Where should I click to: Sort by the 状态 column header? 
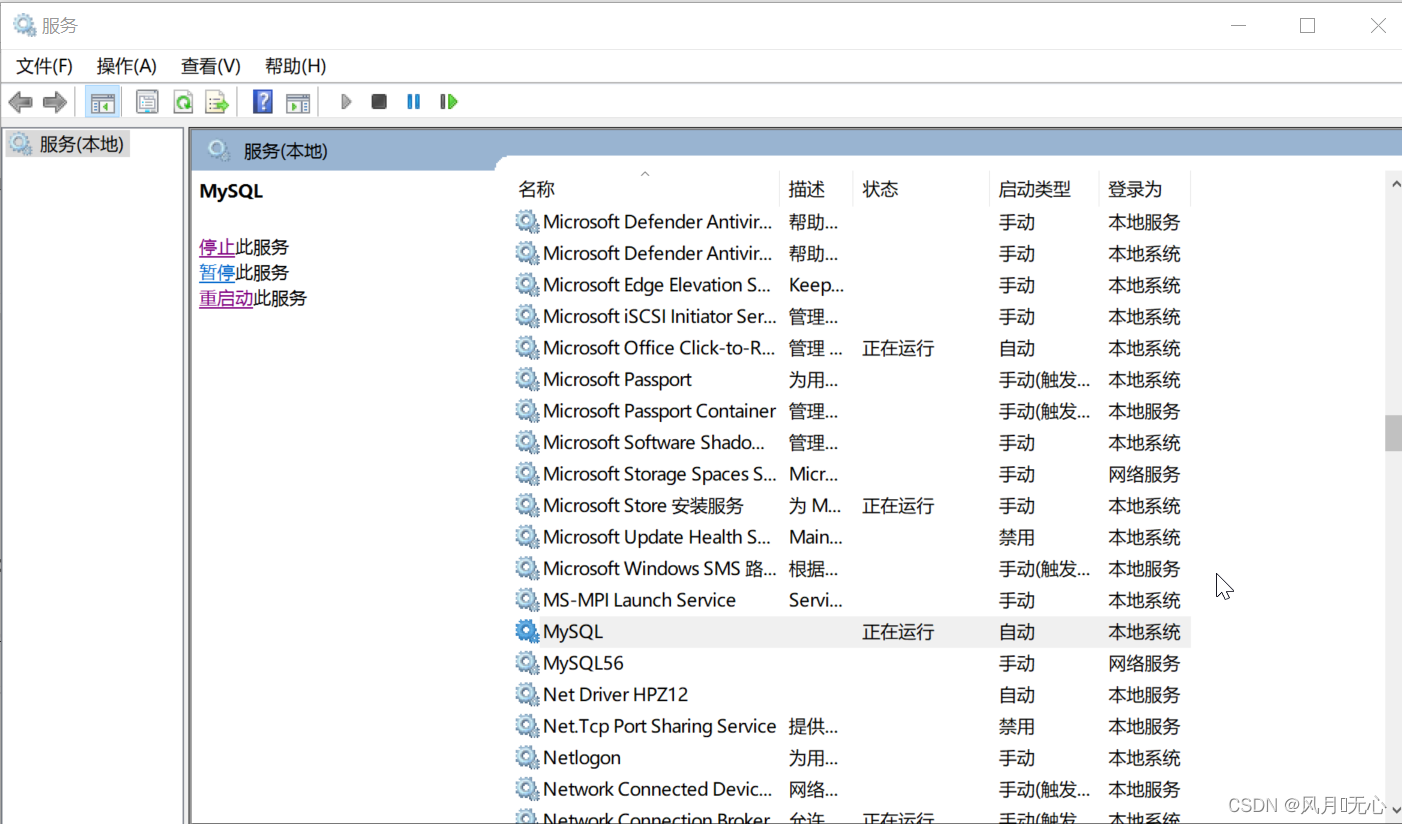tap(921, 188)
